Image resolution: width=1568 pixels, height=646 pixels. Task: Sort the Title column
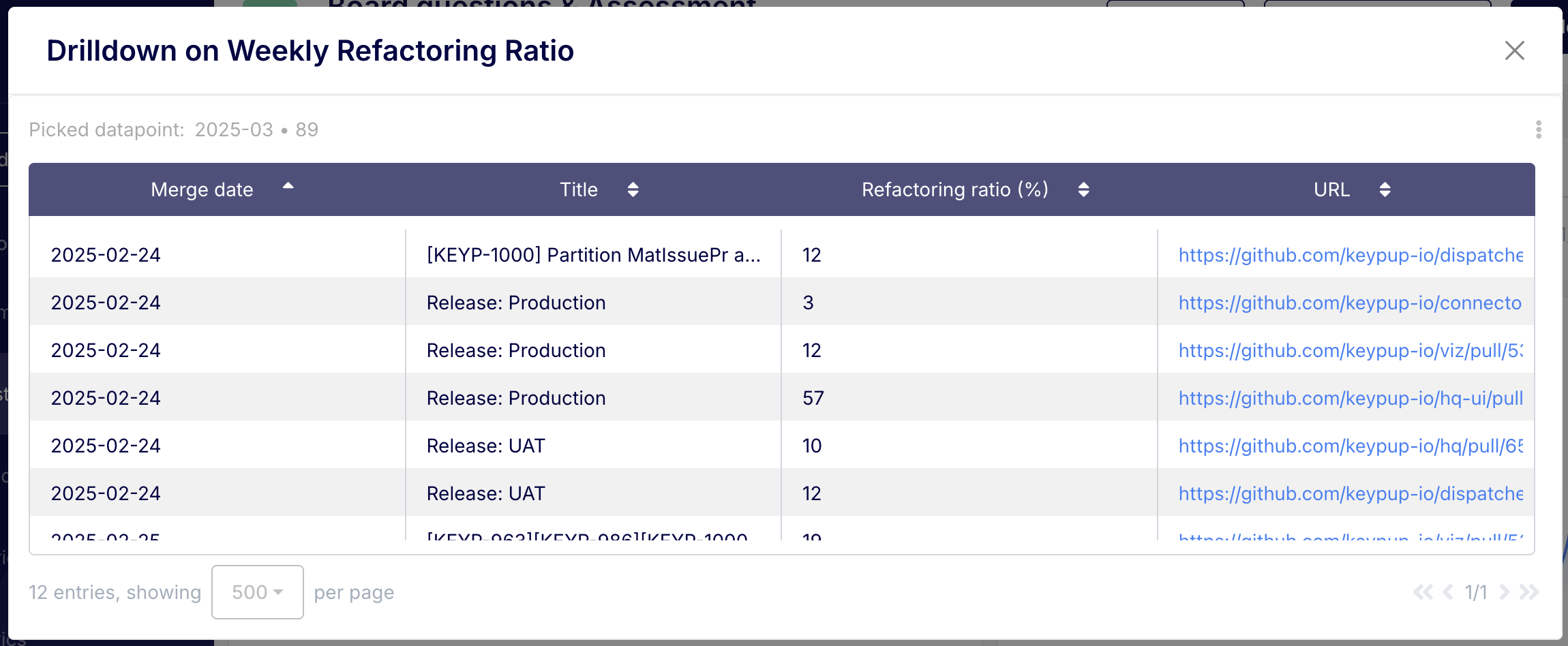click(633, 189)
